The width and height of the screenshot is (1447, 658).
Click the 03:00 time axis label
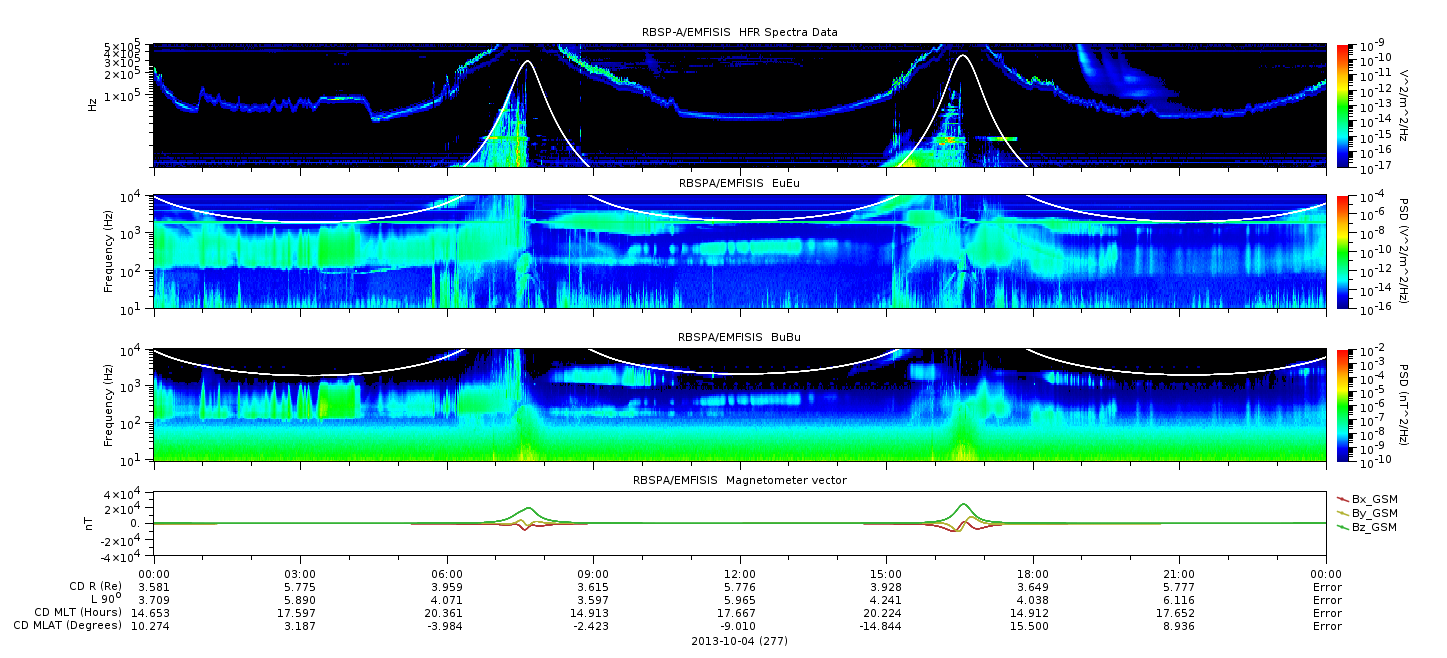(300, 573)
